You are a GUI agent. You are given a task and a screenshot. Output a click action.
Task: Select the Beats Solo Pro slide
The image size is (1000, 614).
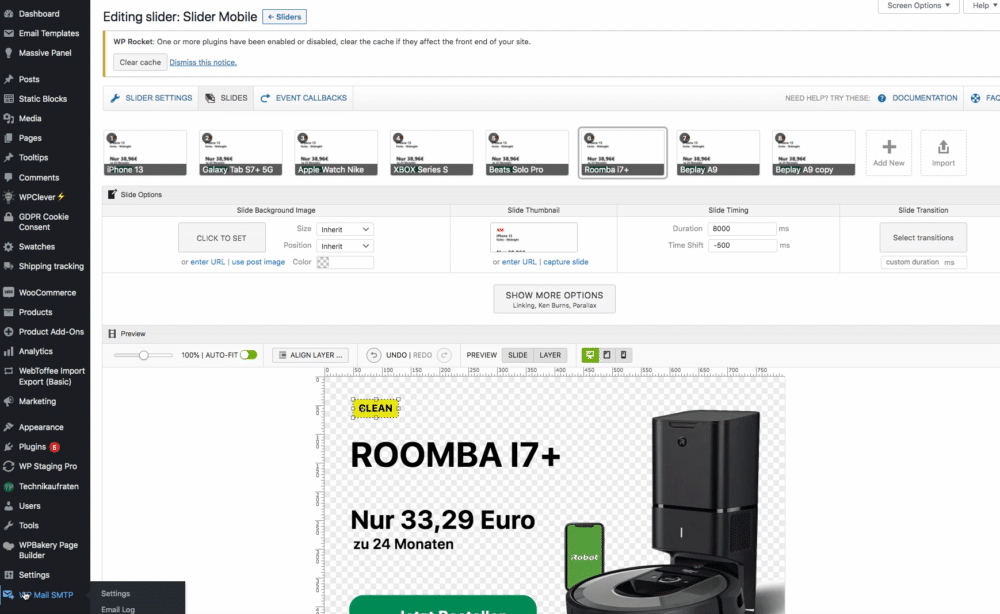527,153
